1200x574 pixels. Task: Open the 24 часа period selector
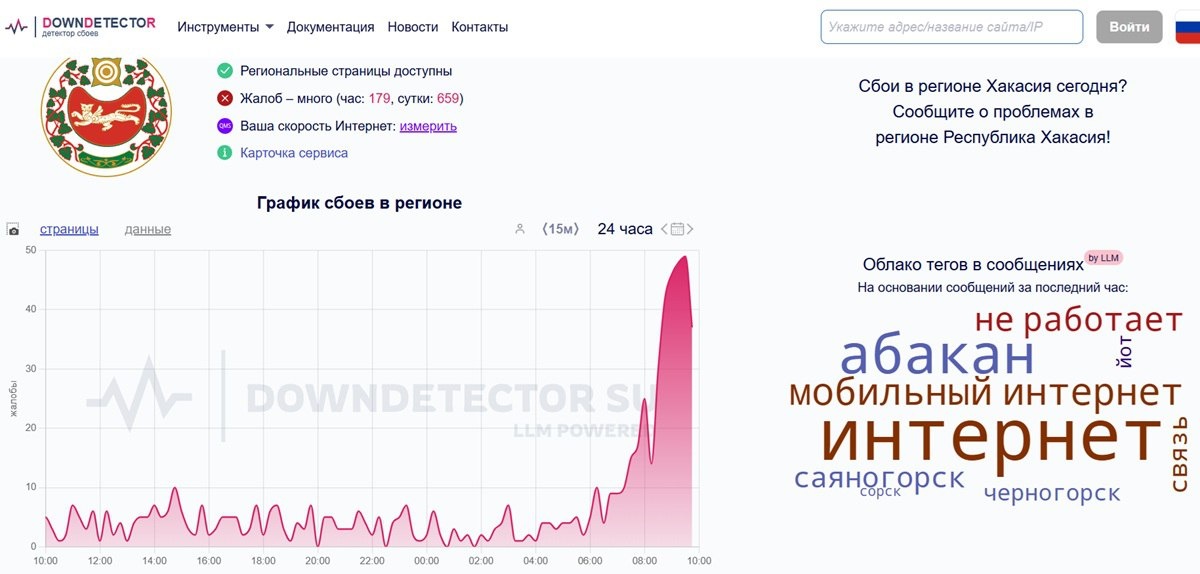tap(625, 229)
